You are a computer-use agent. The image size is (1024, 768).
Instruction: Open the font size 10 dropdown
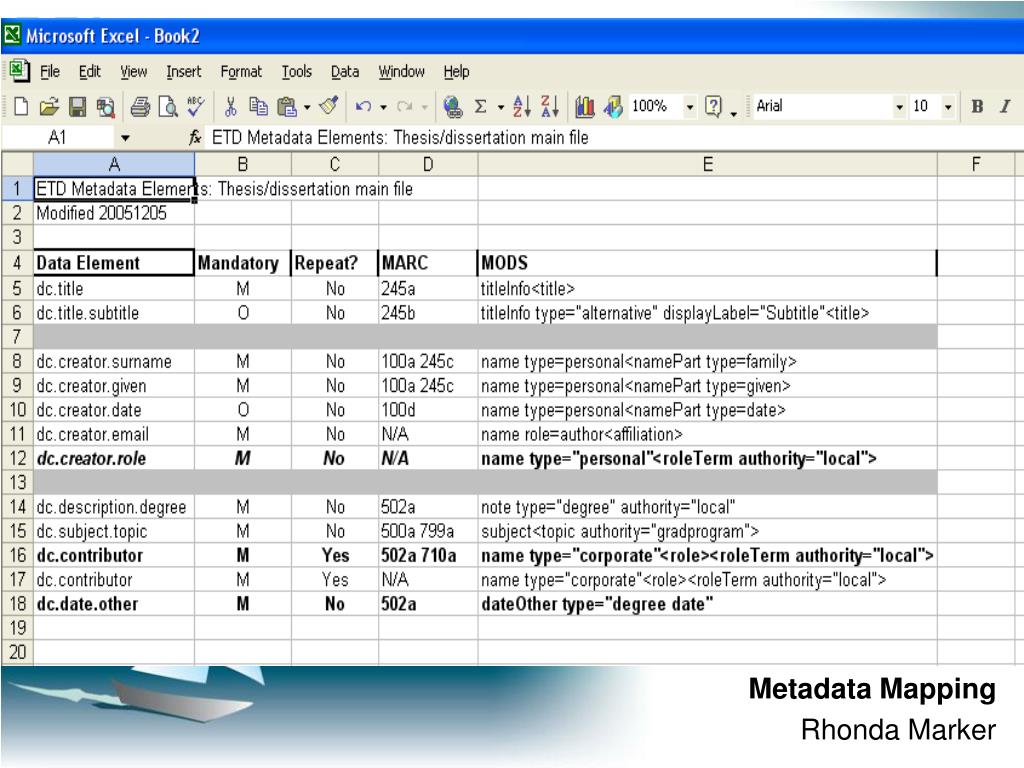[x=948, y=106]
